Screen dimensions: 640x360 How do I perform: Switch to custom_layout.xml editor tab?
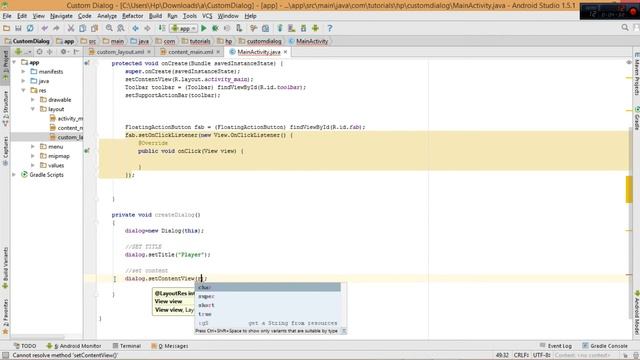click(120, 52)
